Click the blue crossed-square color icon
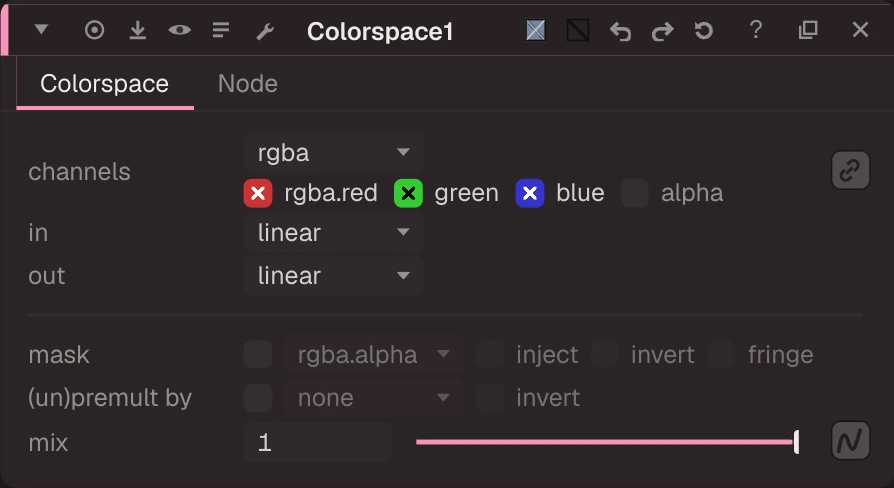This screenshot has height=488, width=894. click(535, 30)
